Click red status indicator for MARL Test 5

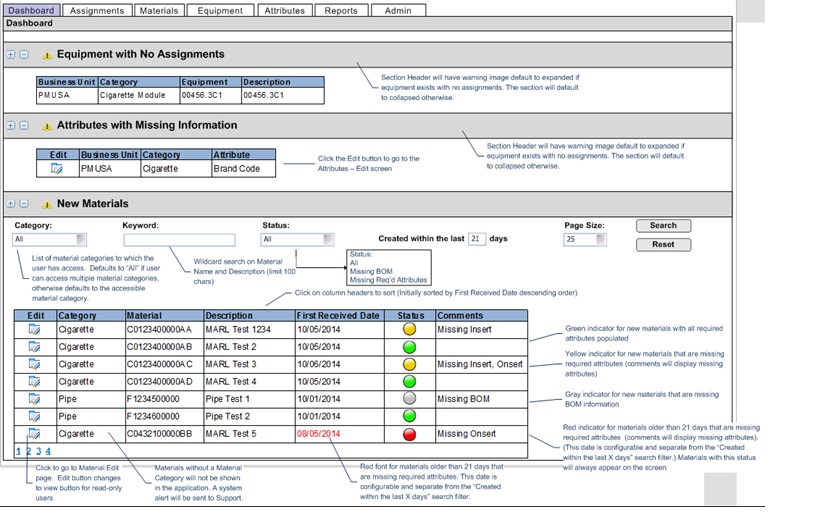point(410,434)
